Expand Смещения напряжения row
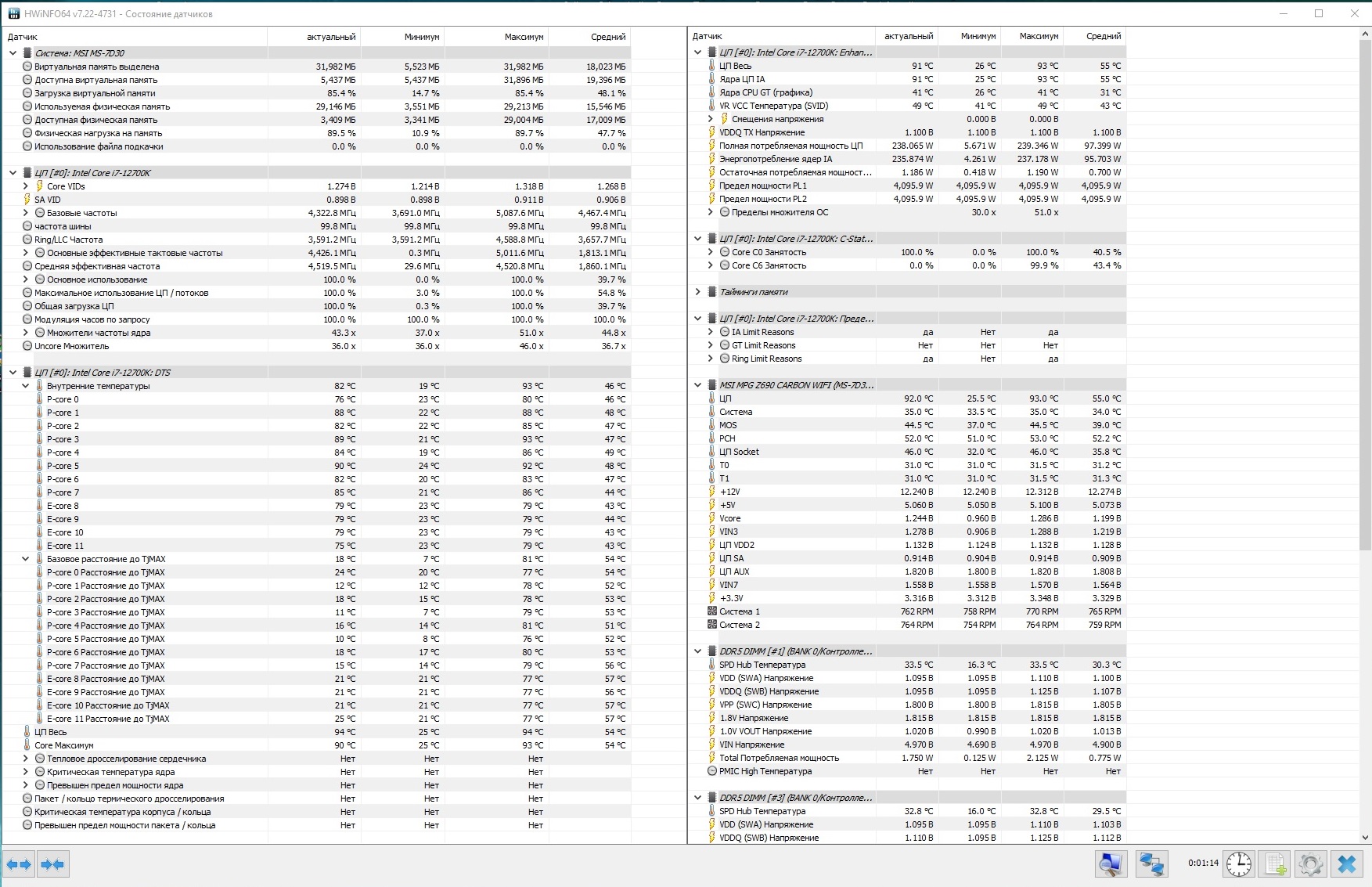Screen dimensions: 1372x887 710,119
